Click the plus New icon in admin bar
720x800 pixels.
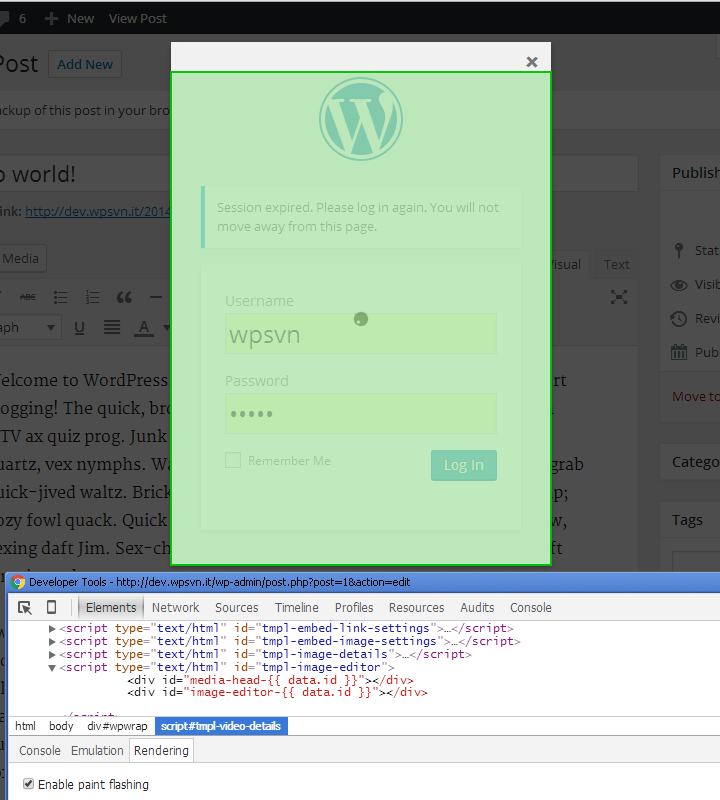51,19
